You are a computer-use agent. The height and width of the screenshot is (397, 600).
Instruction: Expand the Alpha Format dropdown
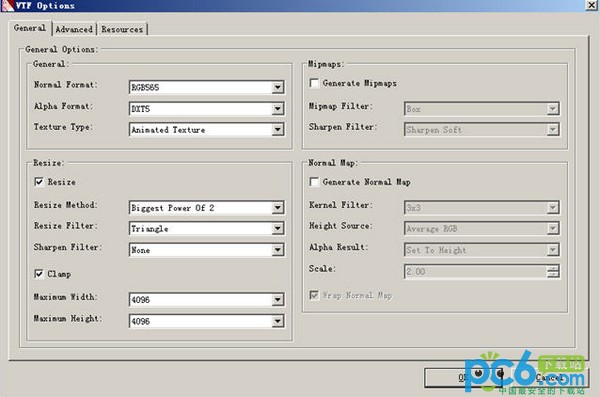click(x=207, y=109)
